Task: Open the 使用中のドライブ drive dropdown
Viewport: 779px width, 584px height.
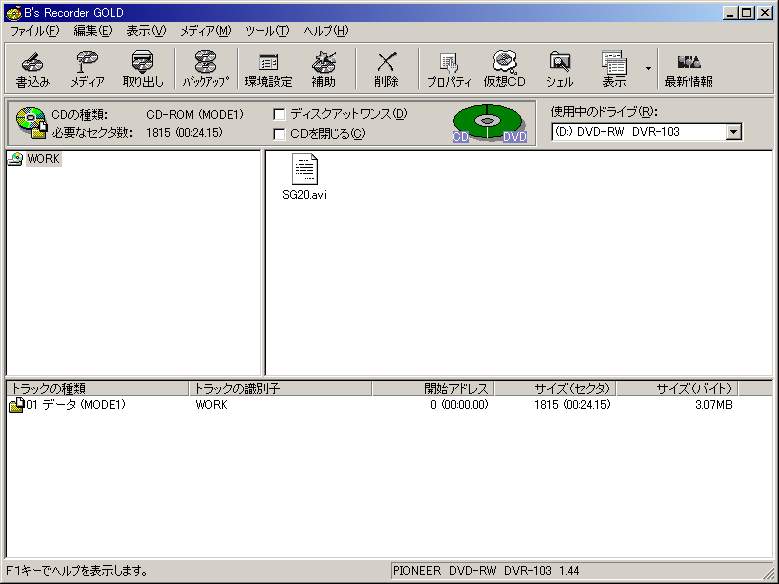Action: 734,132
